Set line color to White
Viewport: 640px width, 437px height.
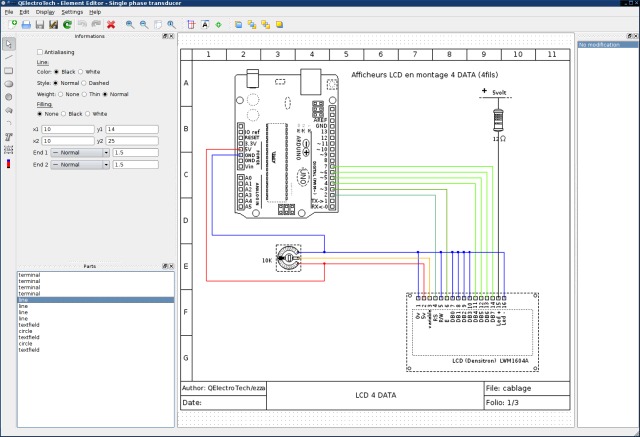[x=82, y=72]
